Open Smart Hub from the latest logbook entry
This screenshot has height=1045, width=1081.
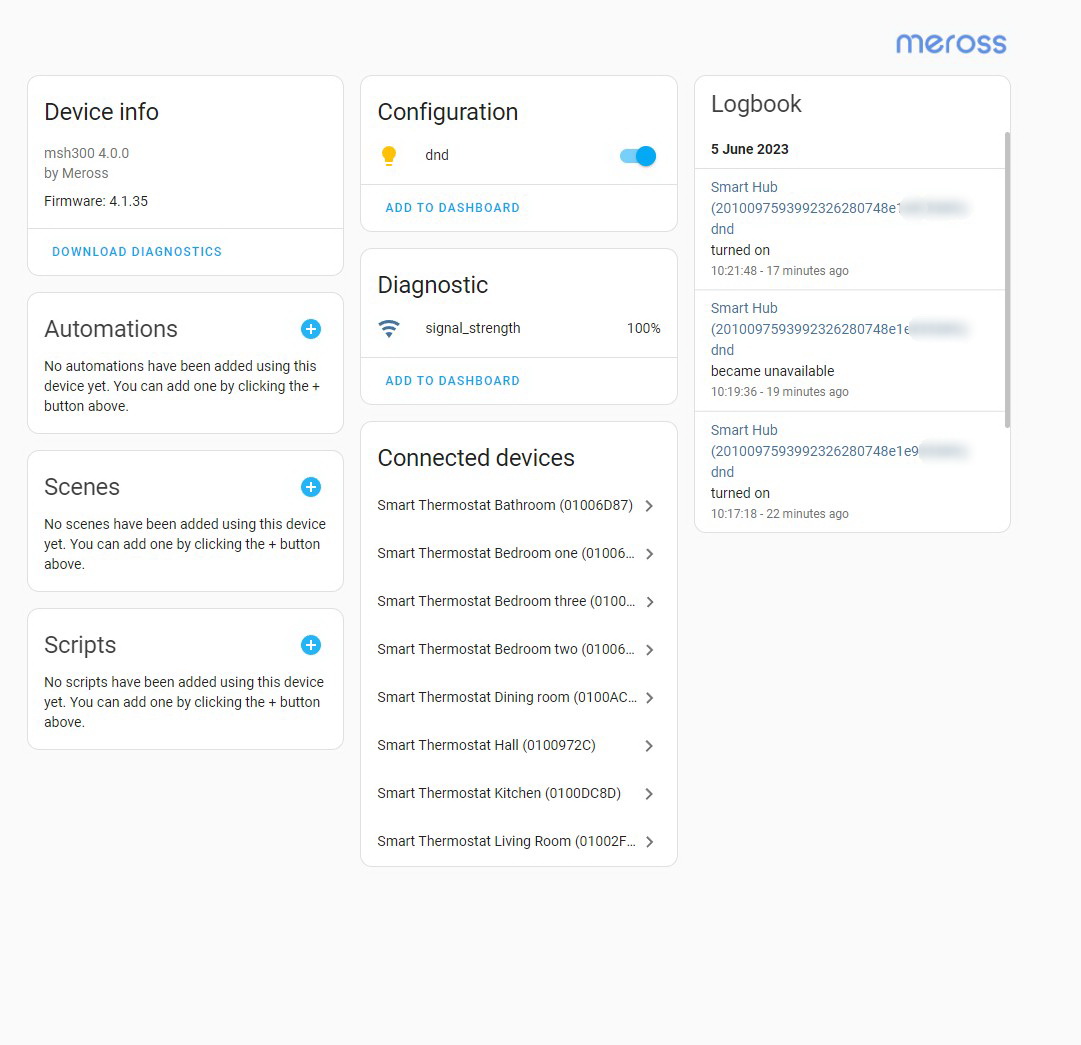coord(744,187)
